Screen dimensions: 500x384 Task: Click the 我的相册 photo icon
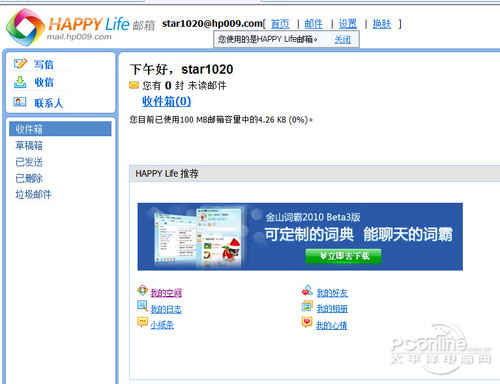tap(307, 306)
